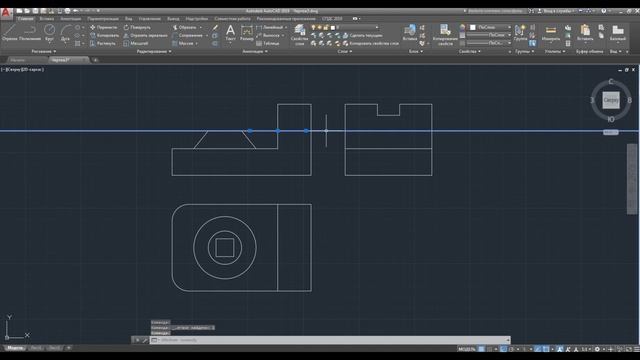This screenshot has height=360, width=640.
Task: Click the Вставка (Insert block) icon
Action: coord(410,33)
